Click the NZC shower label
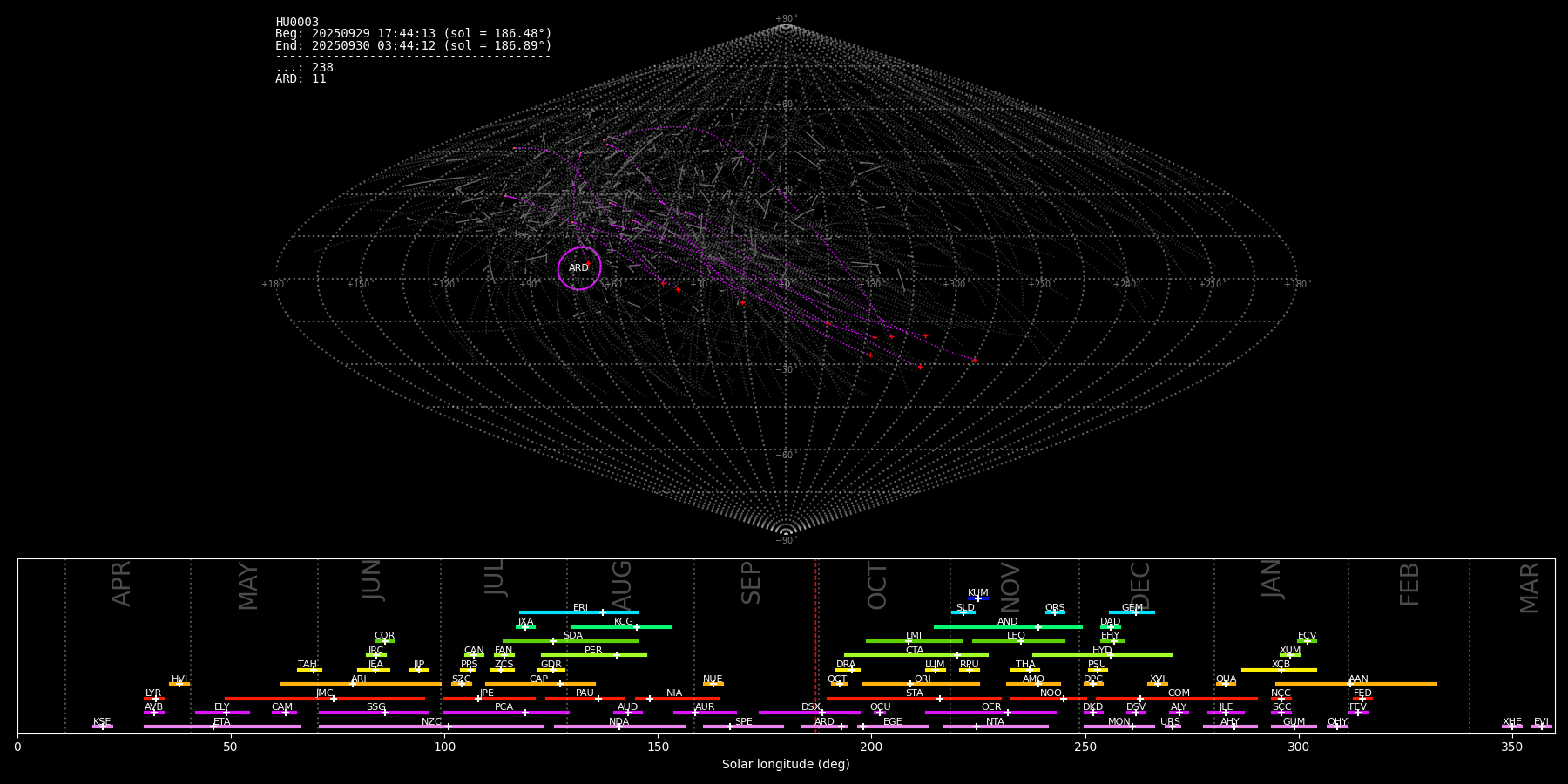The width and height of the screenshot is (1568, 784). [432, 722]
